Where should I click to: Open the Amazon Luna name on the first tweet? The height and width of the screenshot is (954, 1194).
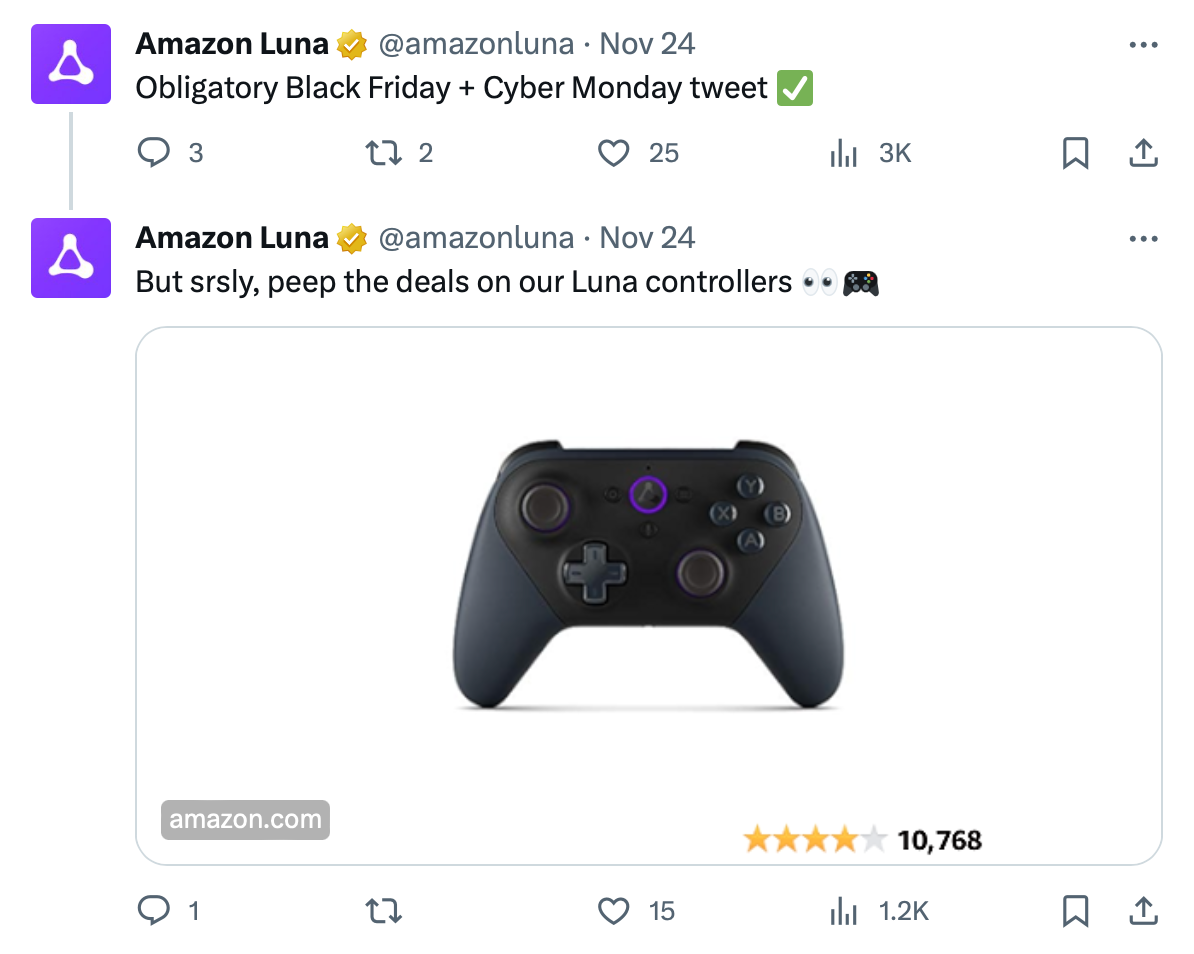tap(232, 45)
